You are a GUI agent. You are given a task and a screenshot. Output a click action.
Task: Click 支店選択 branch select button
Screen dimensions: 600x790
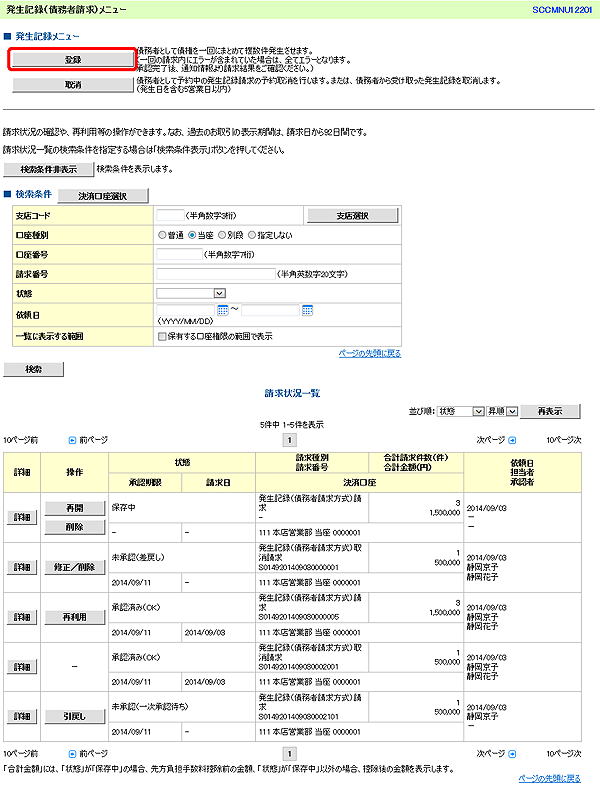point(353,216)
